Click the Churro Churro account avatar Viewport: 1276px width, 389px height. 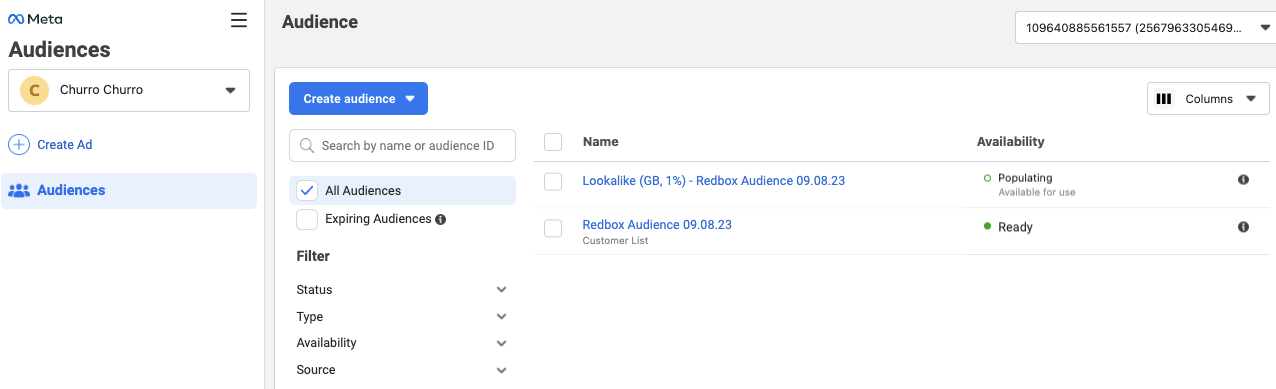[x=34, y=90]
